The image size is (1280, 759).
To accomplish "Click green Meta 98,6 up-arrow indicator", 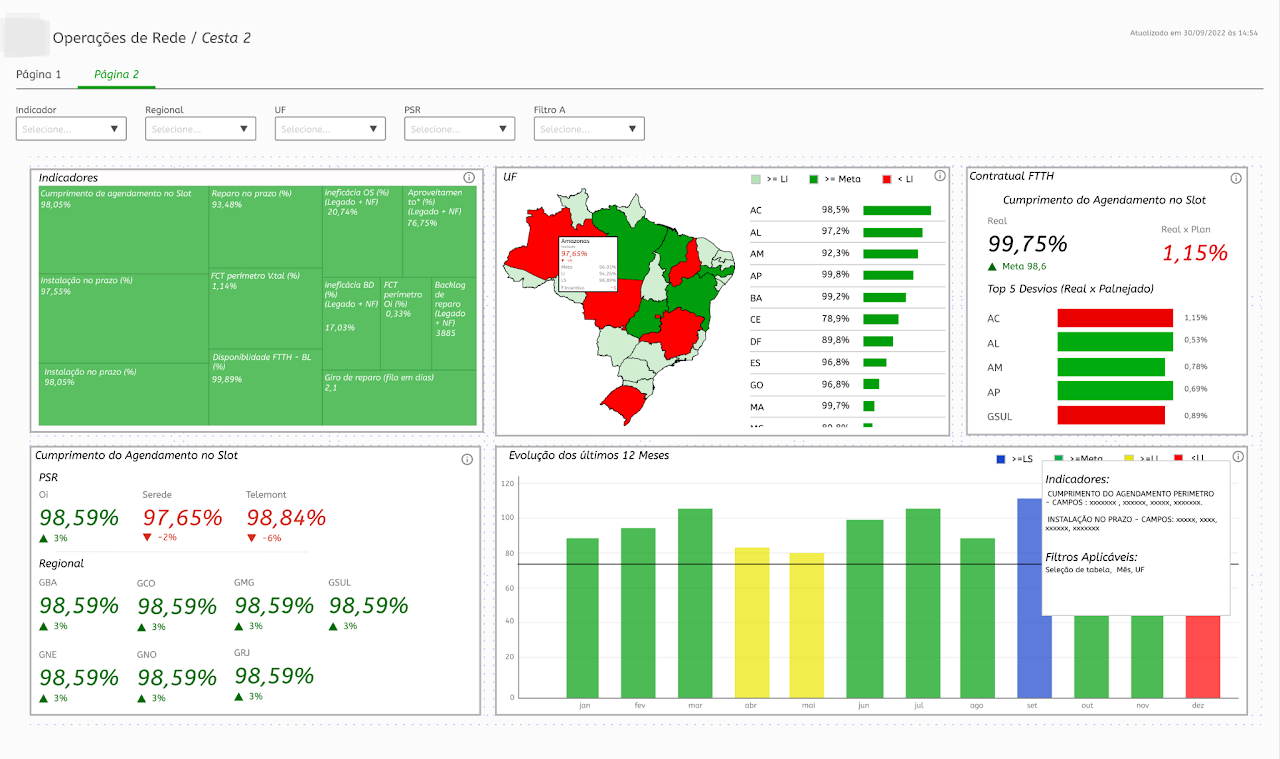I will click(992, 266).
